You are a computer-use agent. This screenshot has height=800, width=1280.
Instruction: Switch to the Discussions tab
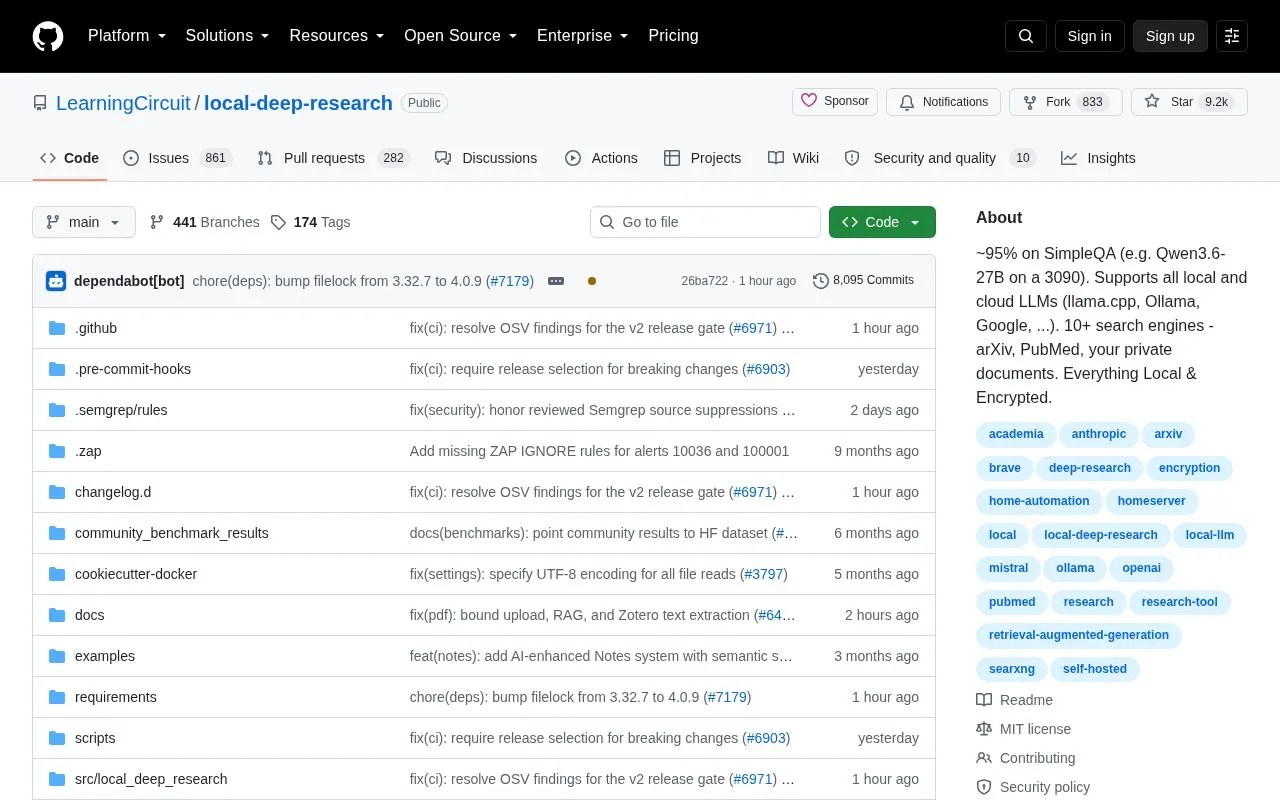point(486,158)
